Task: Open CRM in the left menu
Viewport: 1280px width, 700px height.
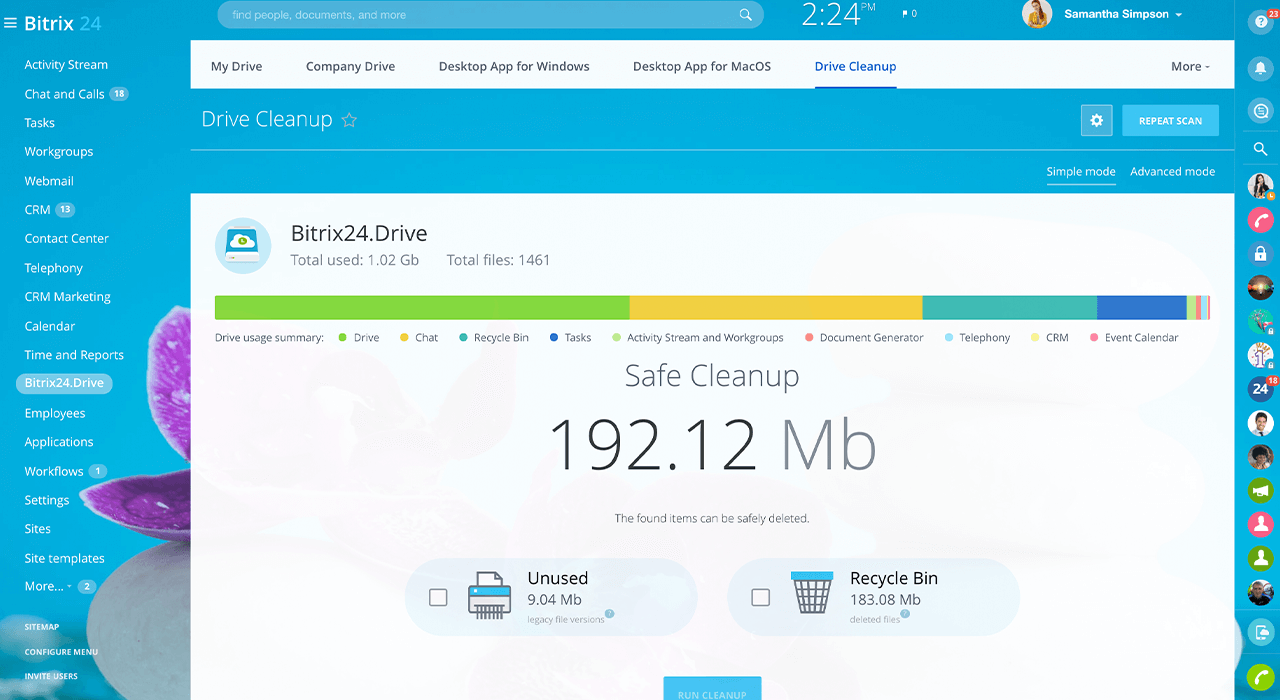Action: pyautogui.click(x=37, y=210)
